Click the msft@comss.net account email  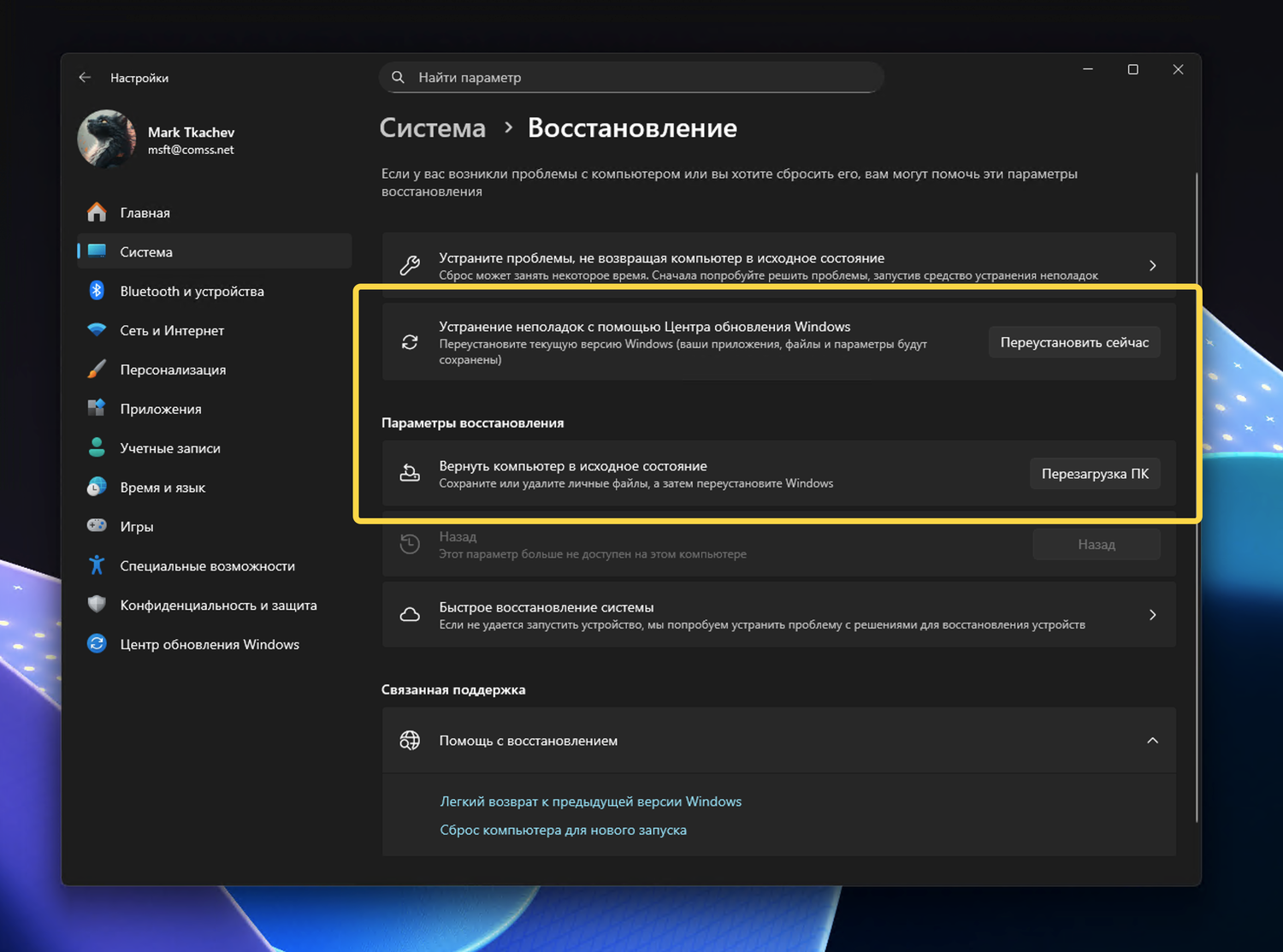[191, 150]
